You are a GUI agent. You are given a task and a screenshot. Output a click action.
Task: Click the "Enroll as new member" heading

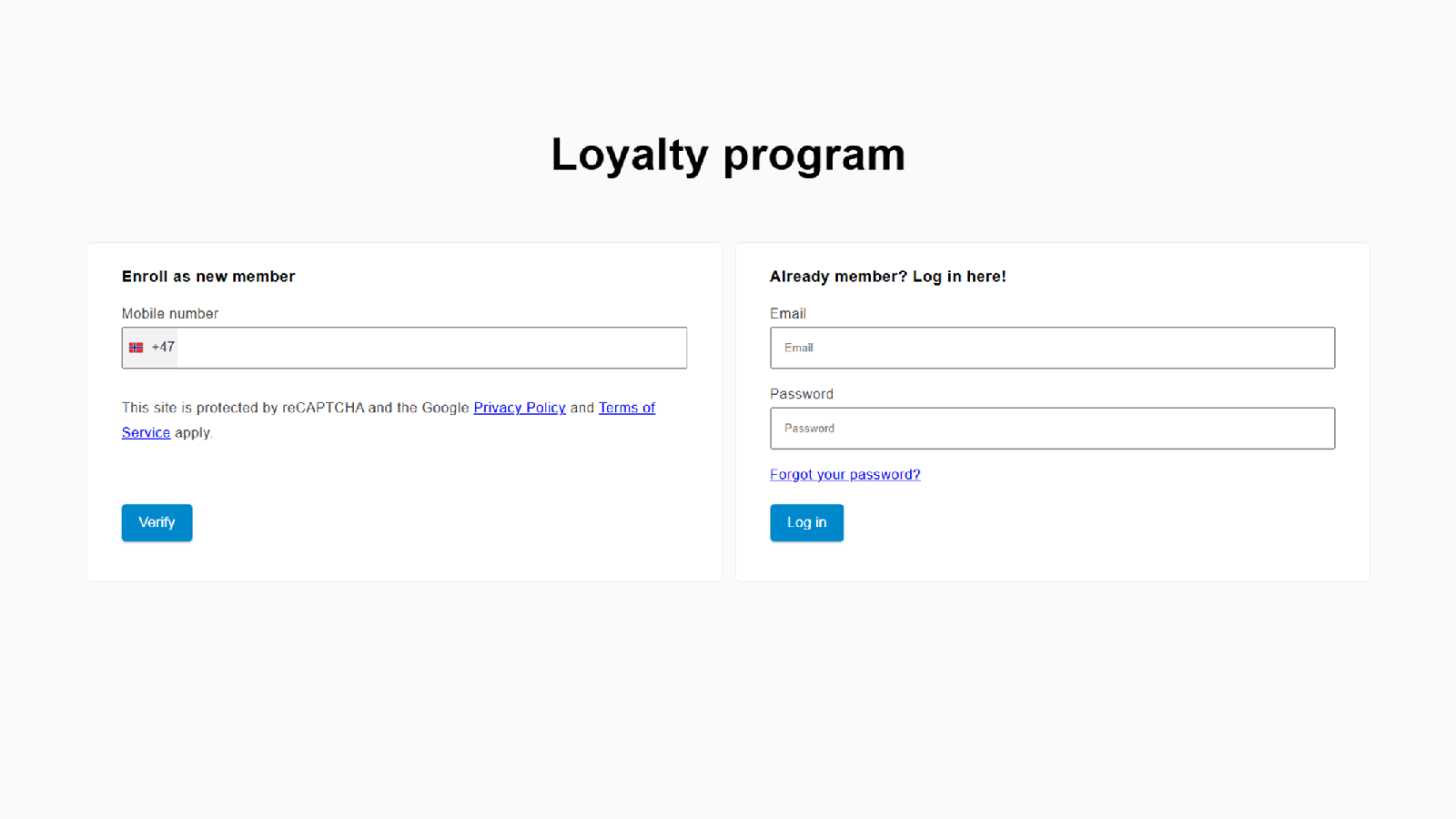[208, 277]
